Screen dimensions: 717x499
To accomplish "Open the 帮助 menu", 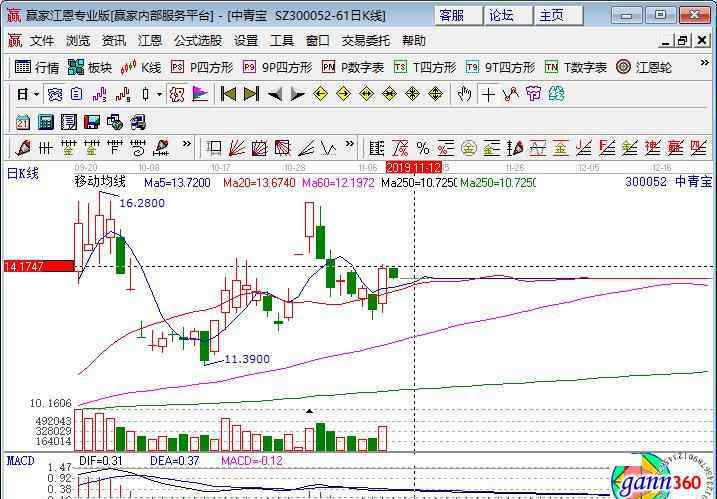I will point(414,41).
